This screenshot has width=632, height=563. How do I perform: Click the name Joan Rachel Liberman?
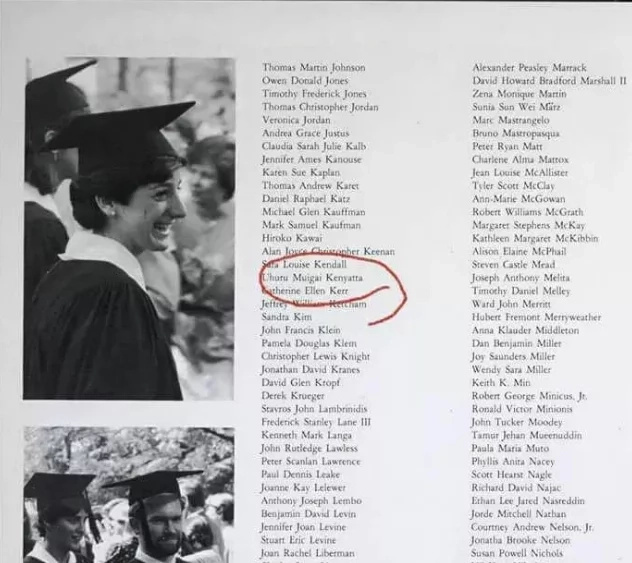tap(308, 553)
